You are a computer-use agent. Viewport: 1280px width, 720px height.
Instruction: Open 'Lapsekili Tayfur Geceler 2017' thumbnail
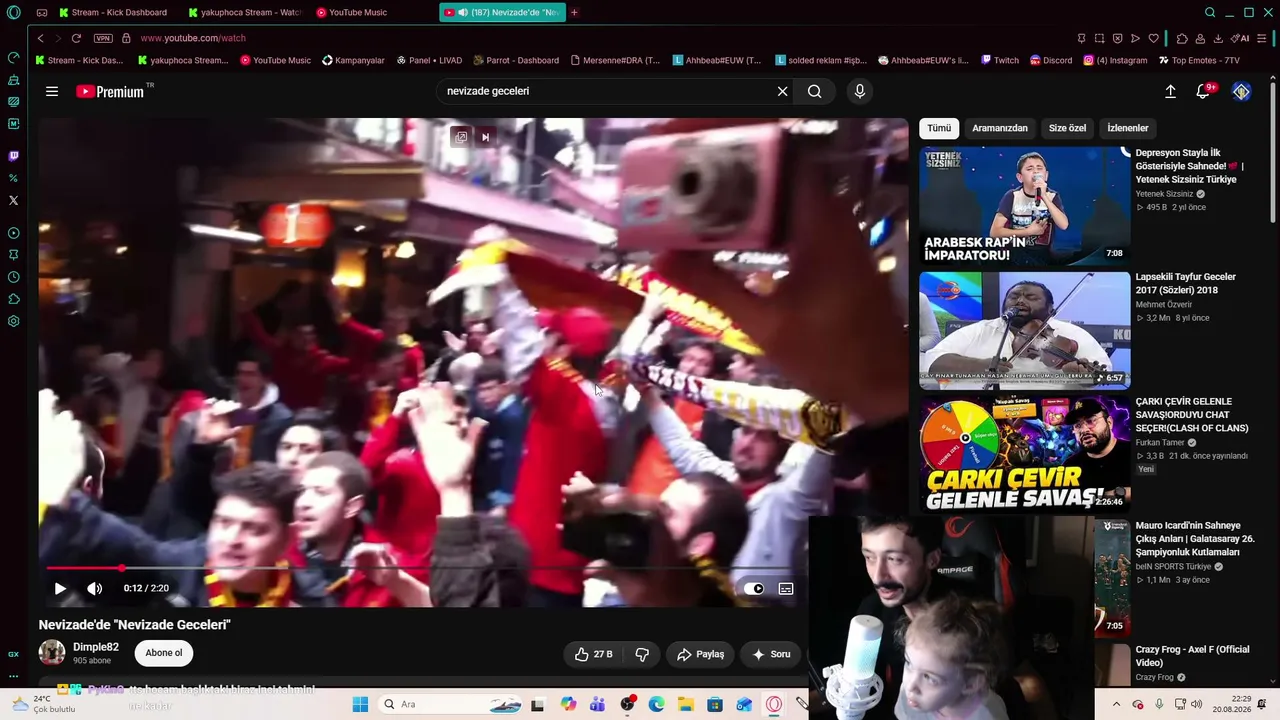(x=1025, y=330)
